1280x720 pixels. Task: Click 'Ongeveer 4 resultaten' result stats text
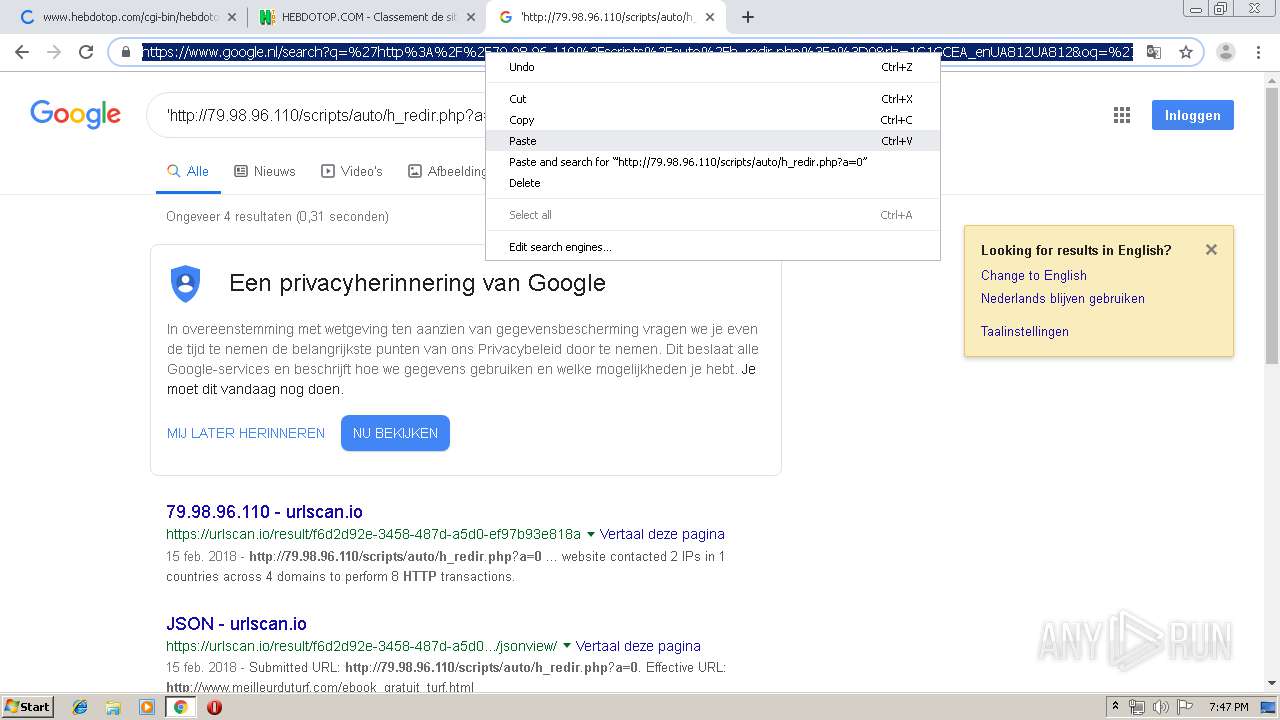[277, 216]
